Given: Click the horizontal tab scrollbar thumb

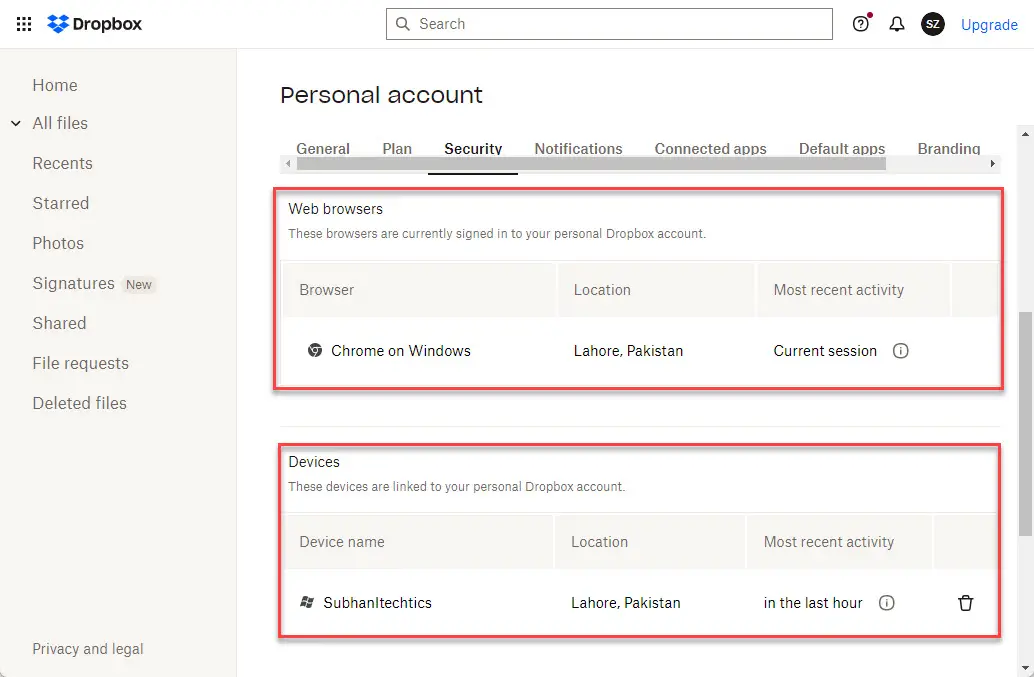Looking at the screenshot, I should click(591, 163).
